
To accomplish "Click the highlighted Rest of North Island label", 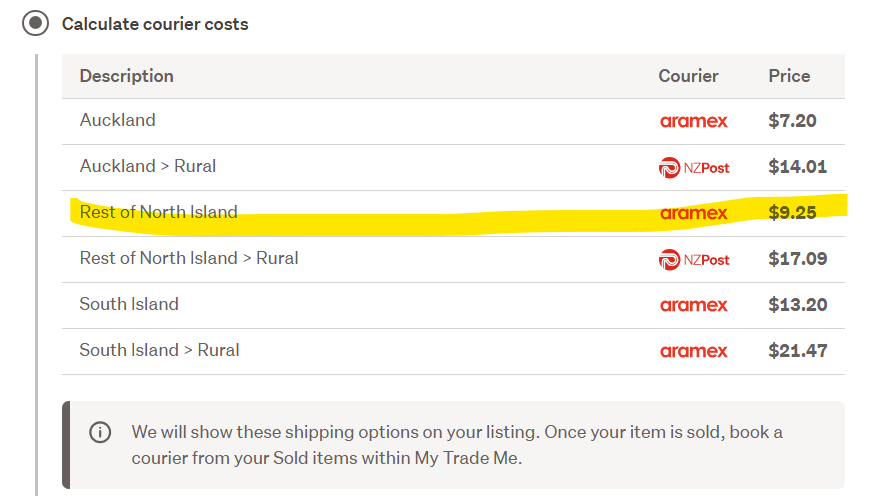I will (159, 212).
